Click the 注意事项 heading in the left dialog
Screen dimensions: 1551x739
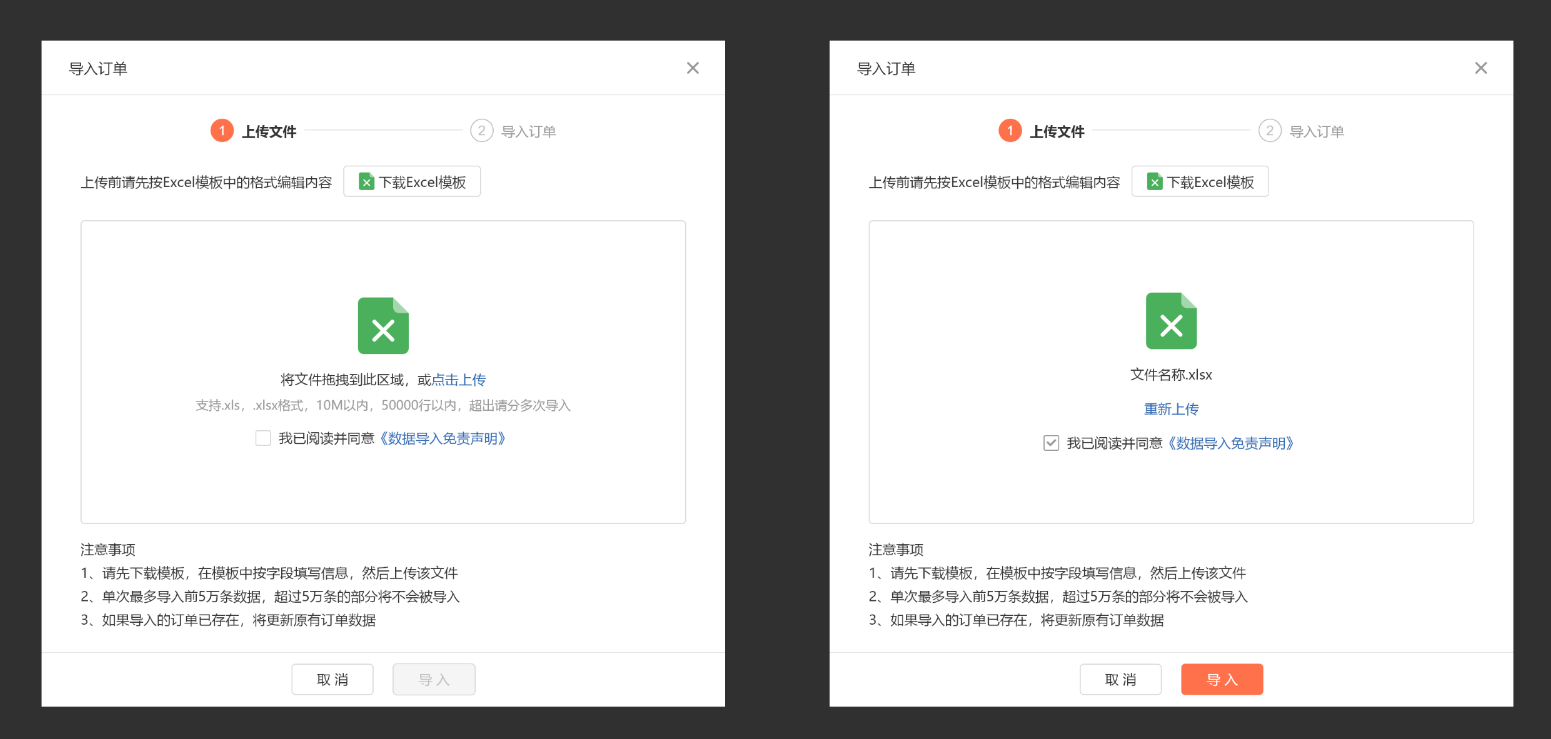click(x=108, y=549)
